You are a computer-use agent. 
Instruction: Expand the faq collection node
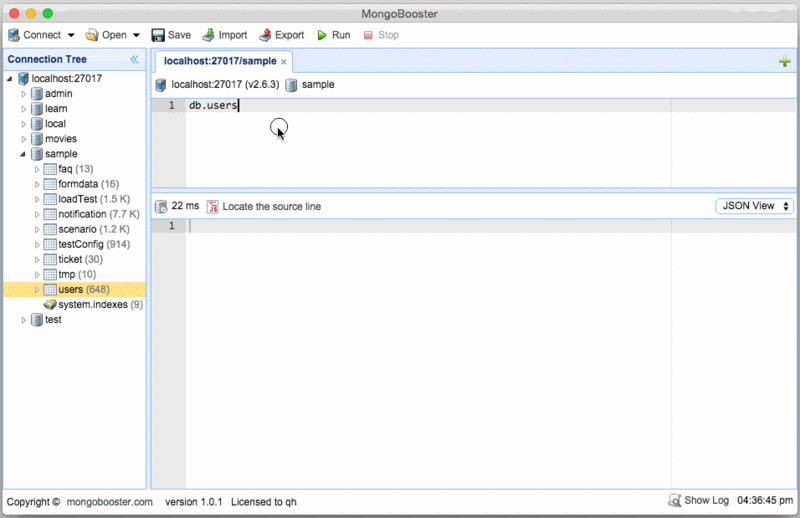tap(37, 169)
